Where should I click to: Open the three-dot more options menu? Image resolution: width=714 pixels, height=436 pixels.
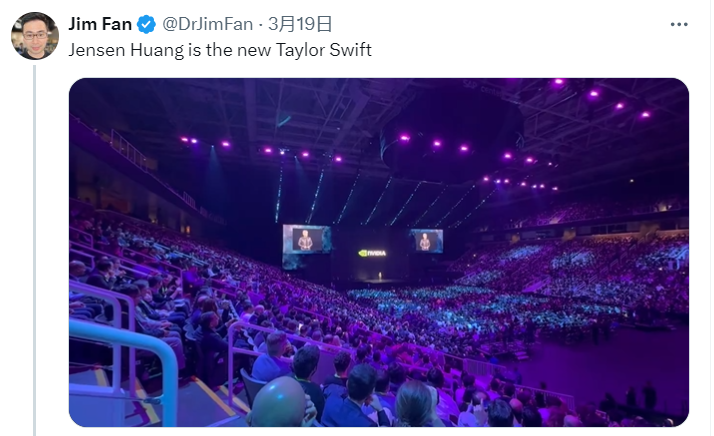tap(679, 25)
